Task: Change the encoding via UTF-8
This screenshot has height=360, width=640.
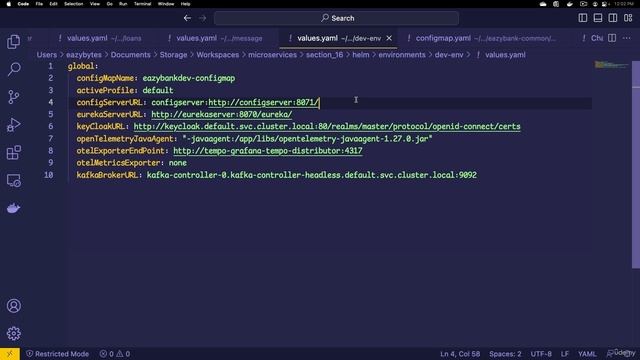Action: 541,354
